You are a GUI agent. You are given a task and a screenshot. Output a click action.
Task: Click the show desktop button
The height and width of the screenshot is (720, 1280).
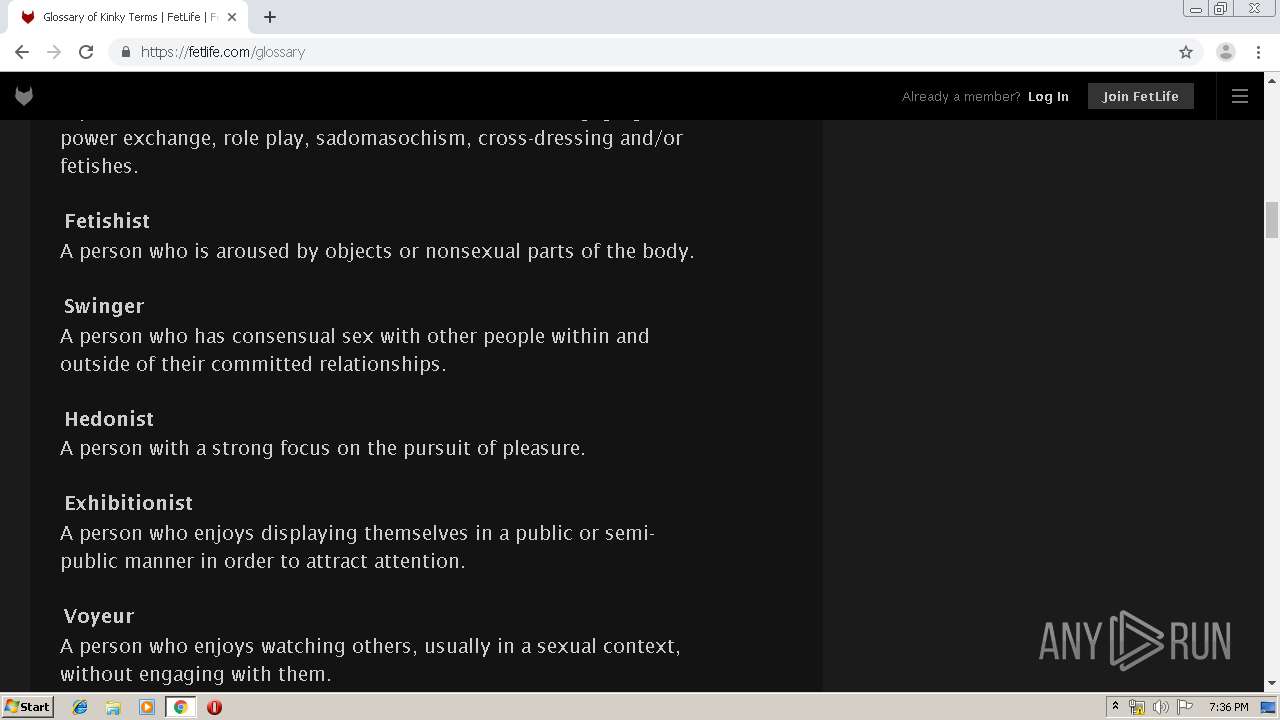[x=1269, y=707]
